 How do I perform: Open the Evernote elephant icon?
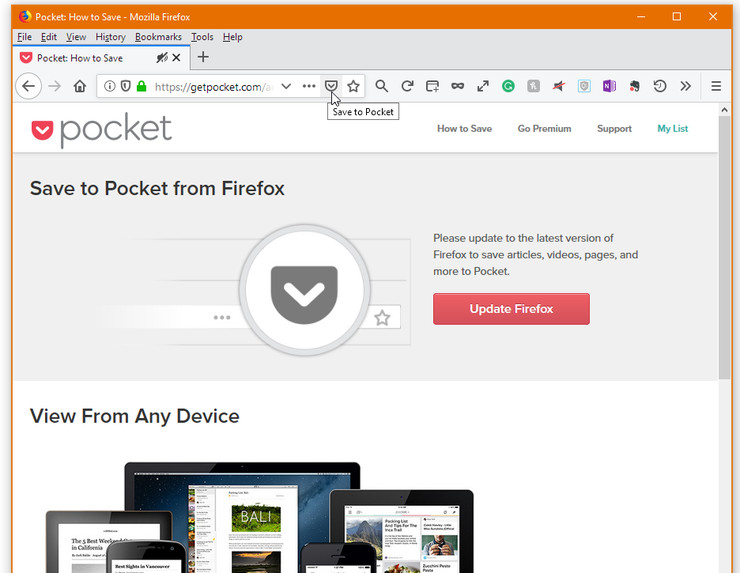(x=635, y=86)
